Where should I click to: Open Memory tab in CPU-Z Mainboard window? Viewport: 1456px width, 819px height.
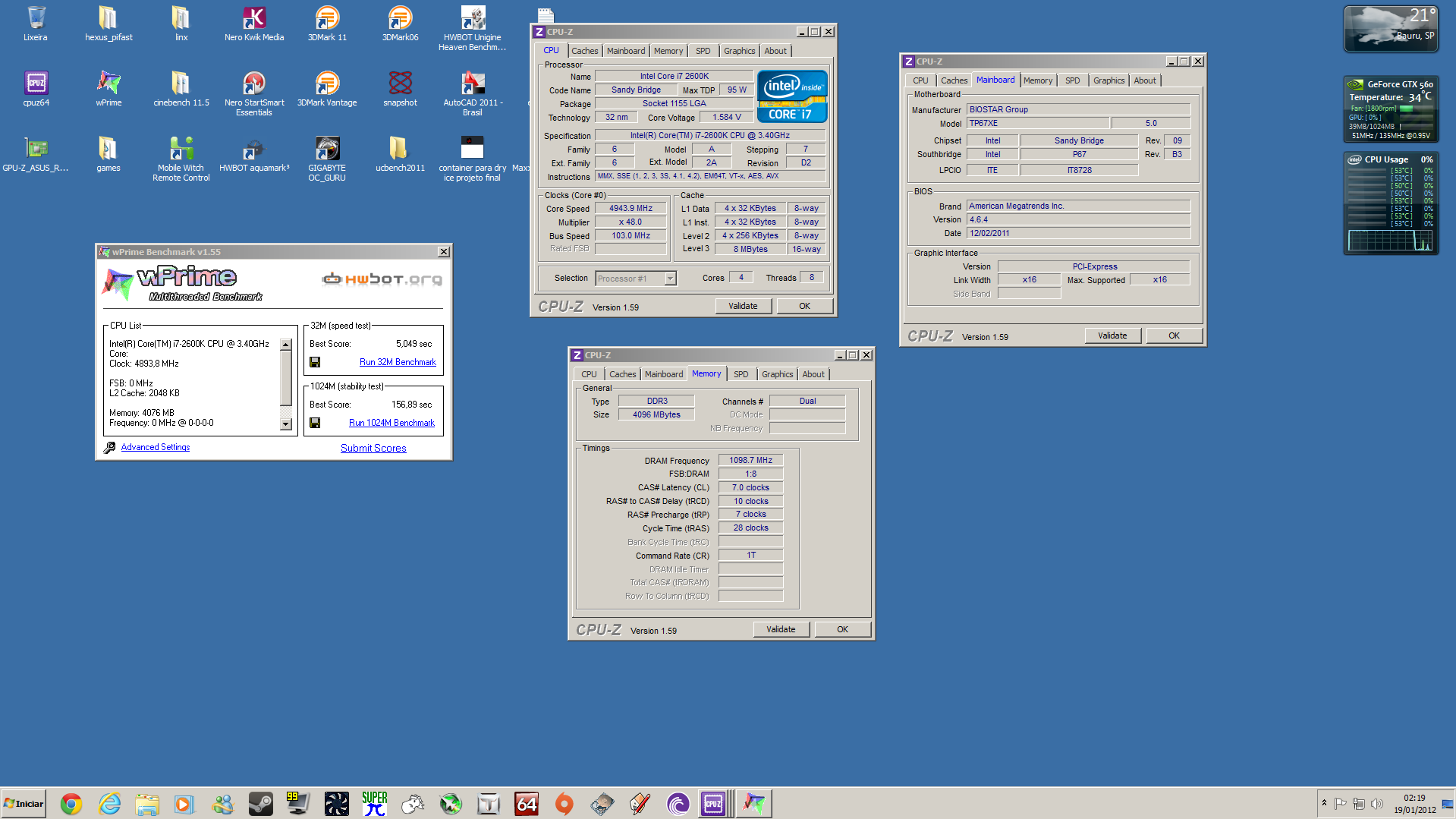coord(1037,80)
